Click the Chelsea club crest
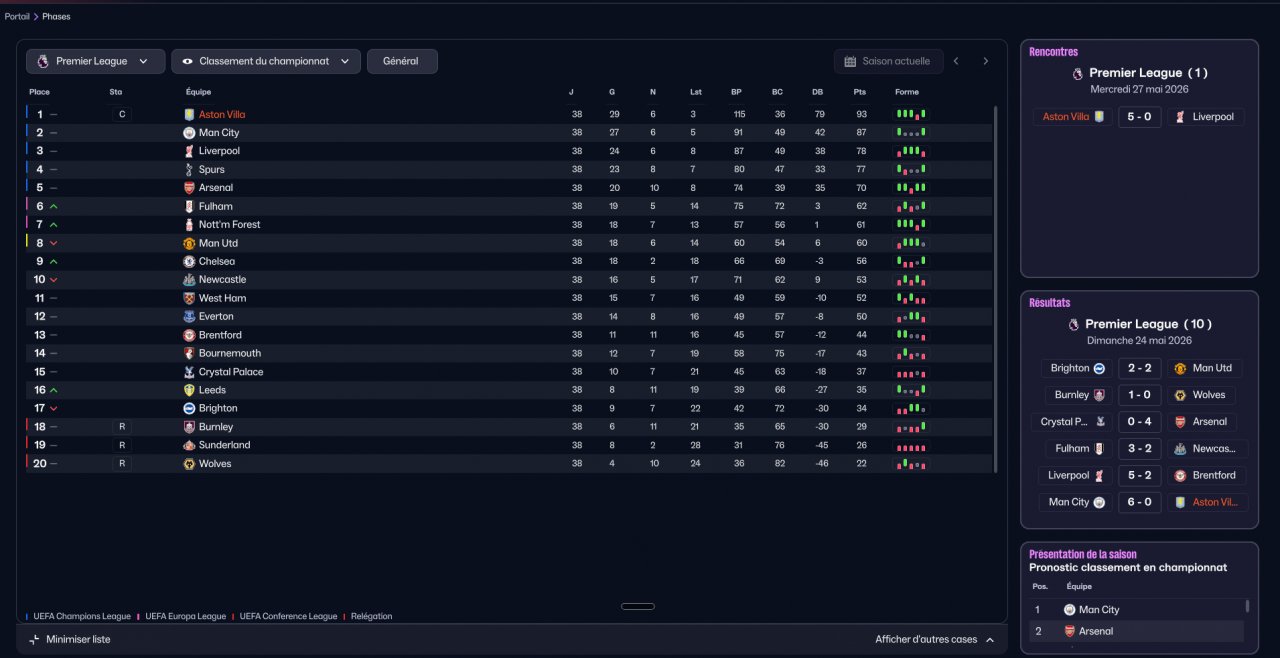The image size is (1280, 658). click(189, 261)
